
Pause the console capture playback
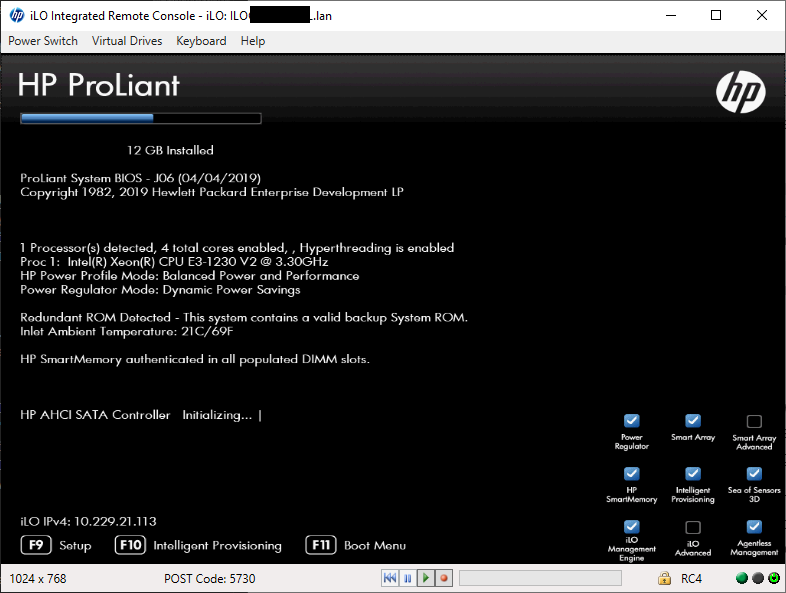(x=408, y=578)
